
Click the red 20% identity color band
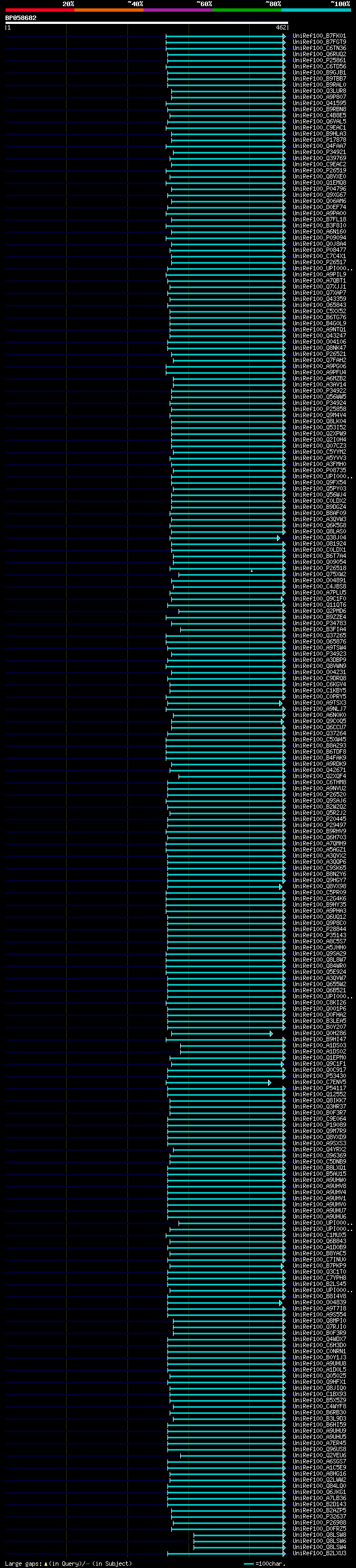tap(40, 10)
